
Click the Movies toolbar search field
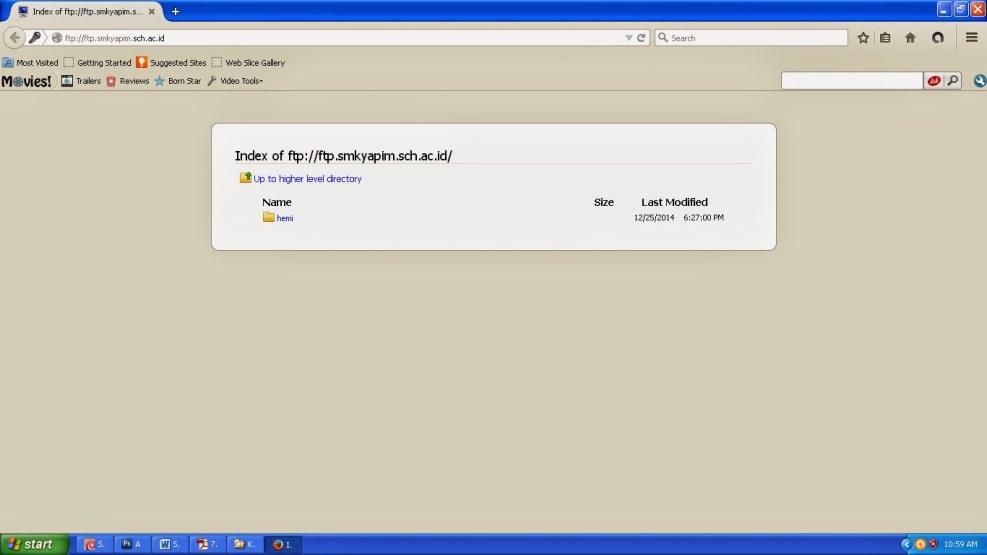coord(852,81)
